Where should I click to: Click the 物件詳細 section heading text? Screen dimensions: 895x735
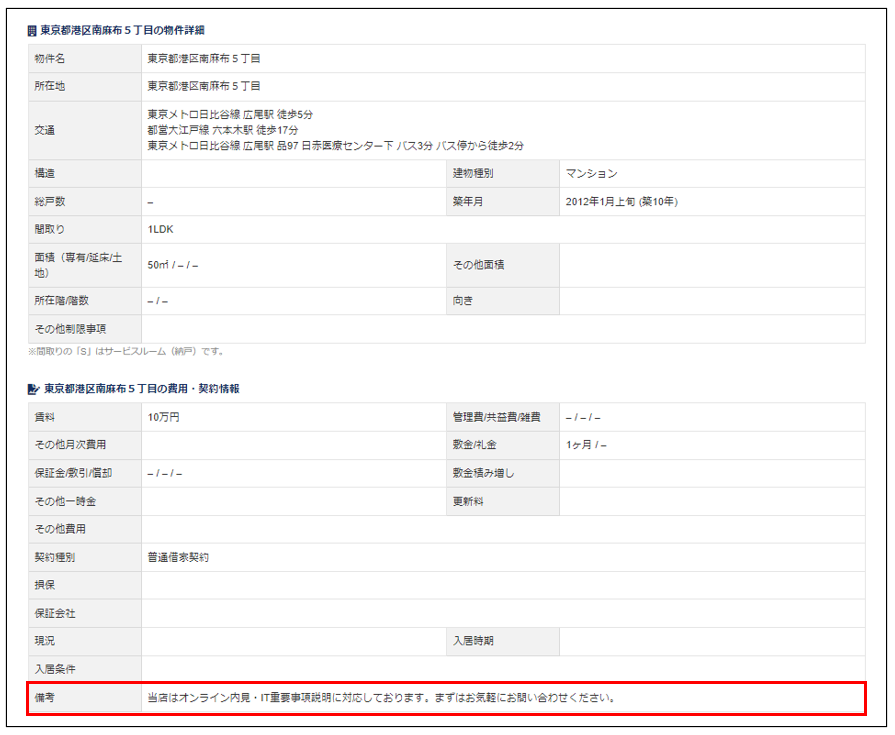coord(123,31)
